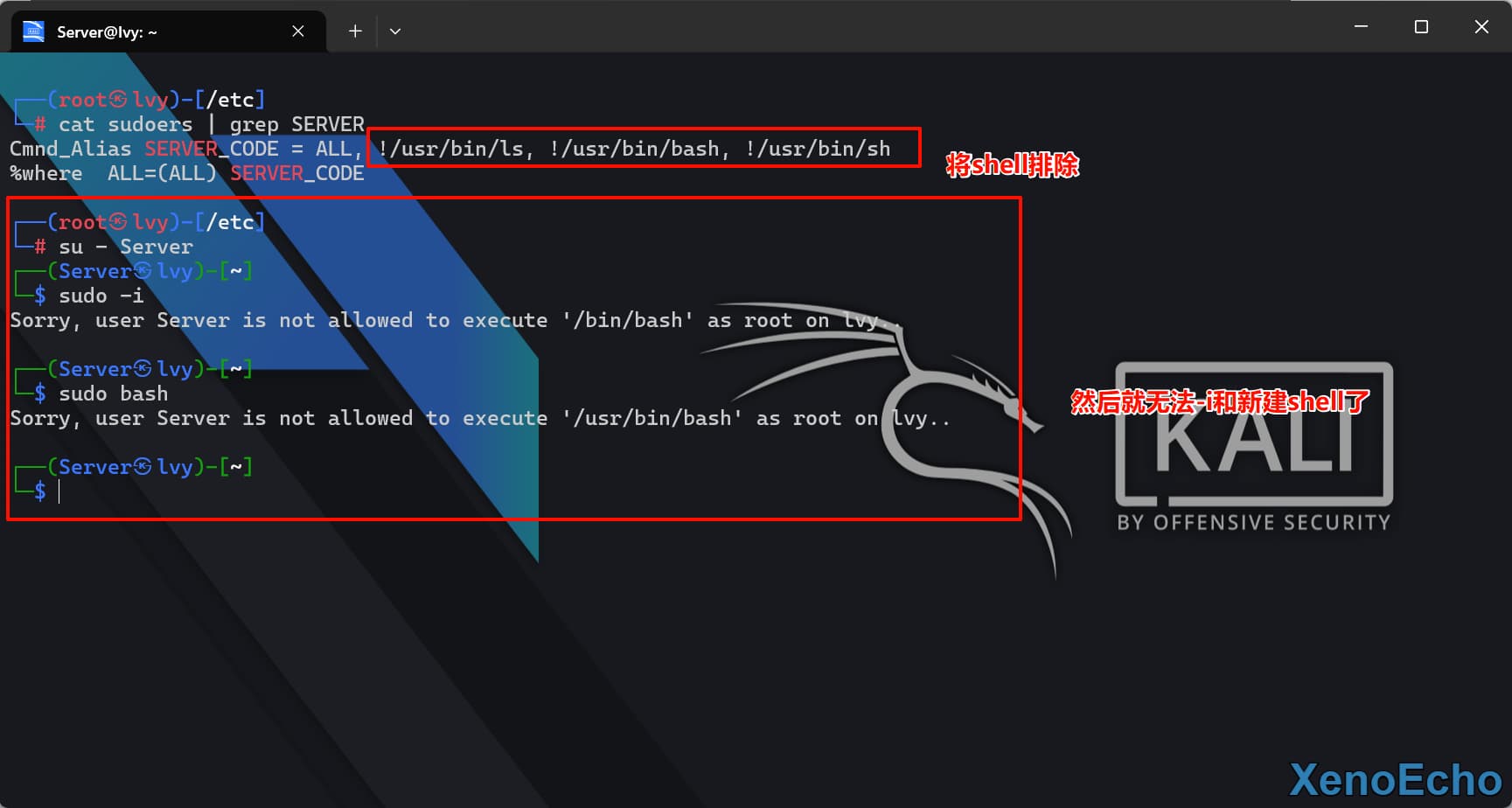Click the terminal icon on the Server@lvy tab
This screenshot has width=1512, height=808.
tap(33, 31)
